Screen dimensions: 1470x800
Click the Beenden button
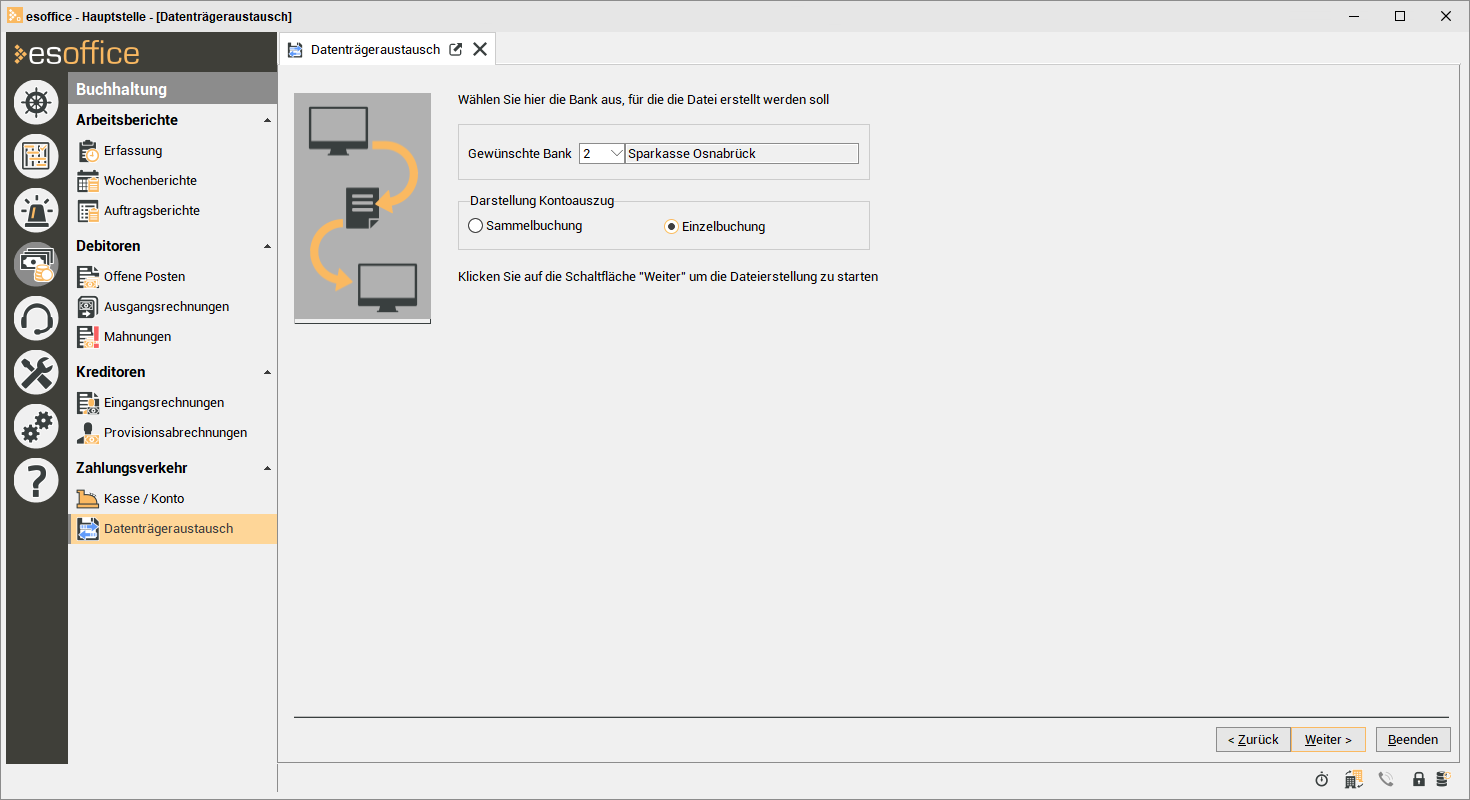[x=1412, y=740]
